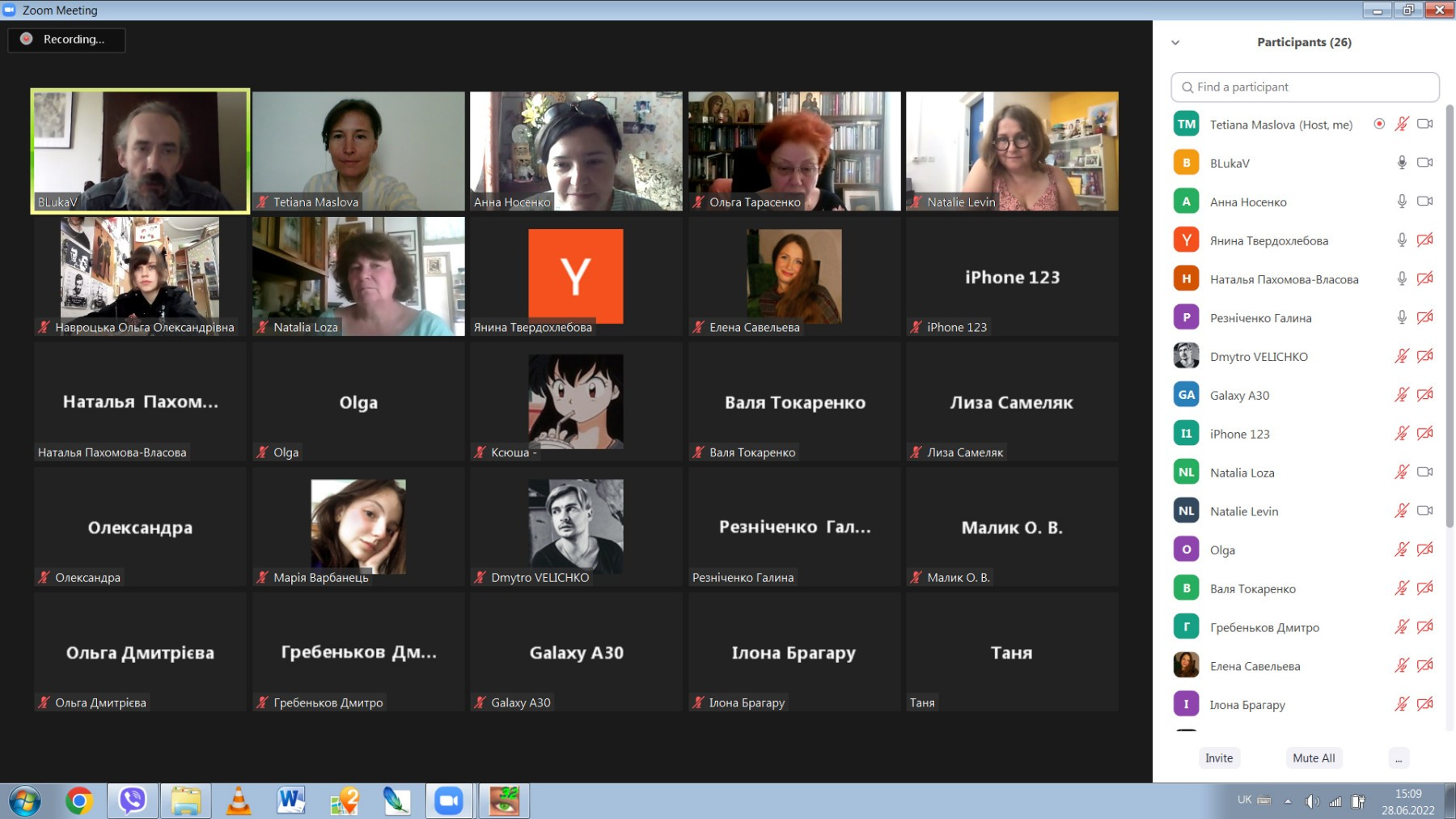1456x819 pixels.
Task: Click the Participants (26) panel title
Action: [x=1304, y=42]
